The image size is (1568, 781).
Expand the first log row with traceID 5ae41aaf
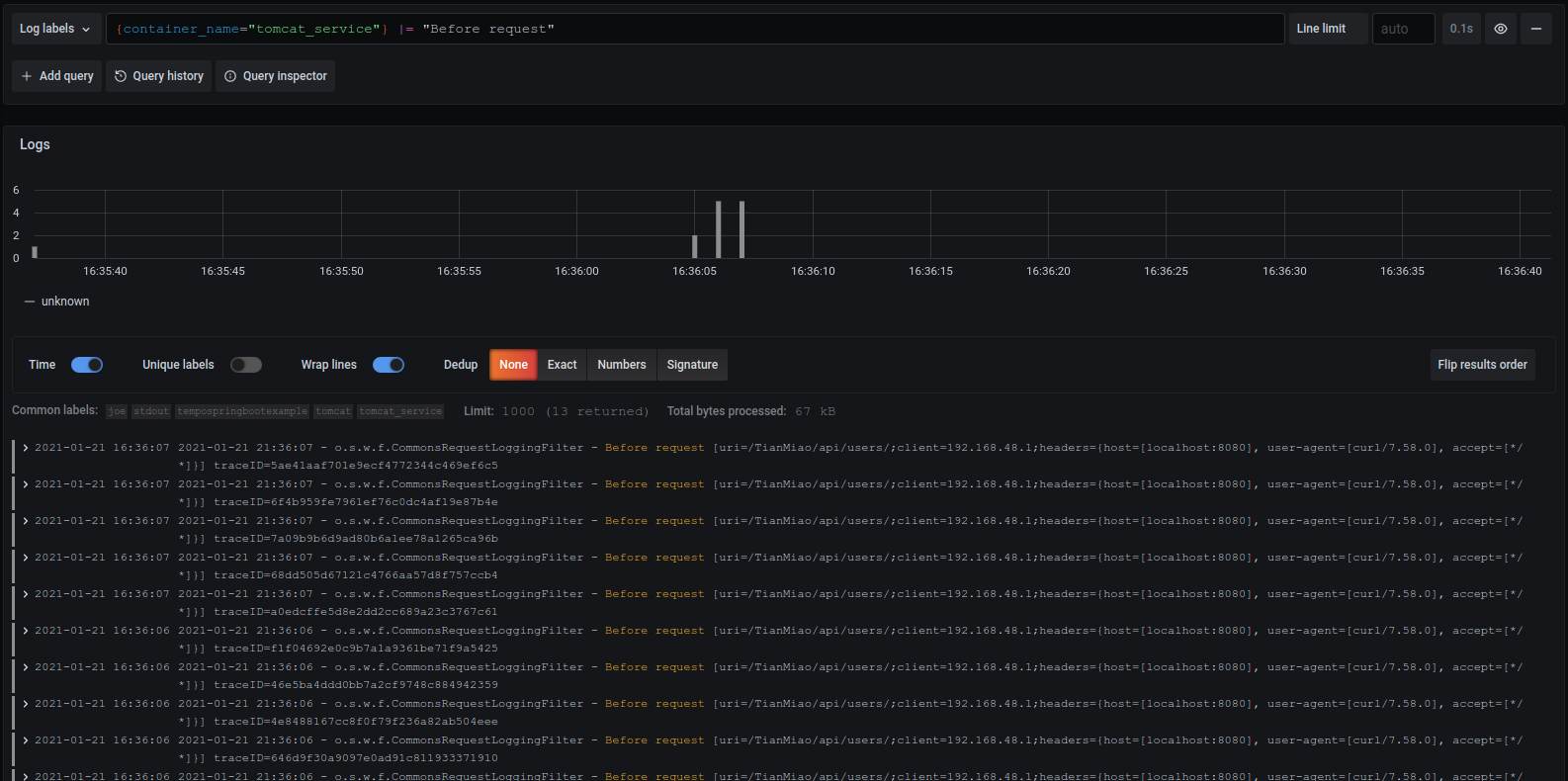(26, 448)
